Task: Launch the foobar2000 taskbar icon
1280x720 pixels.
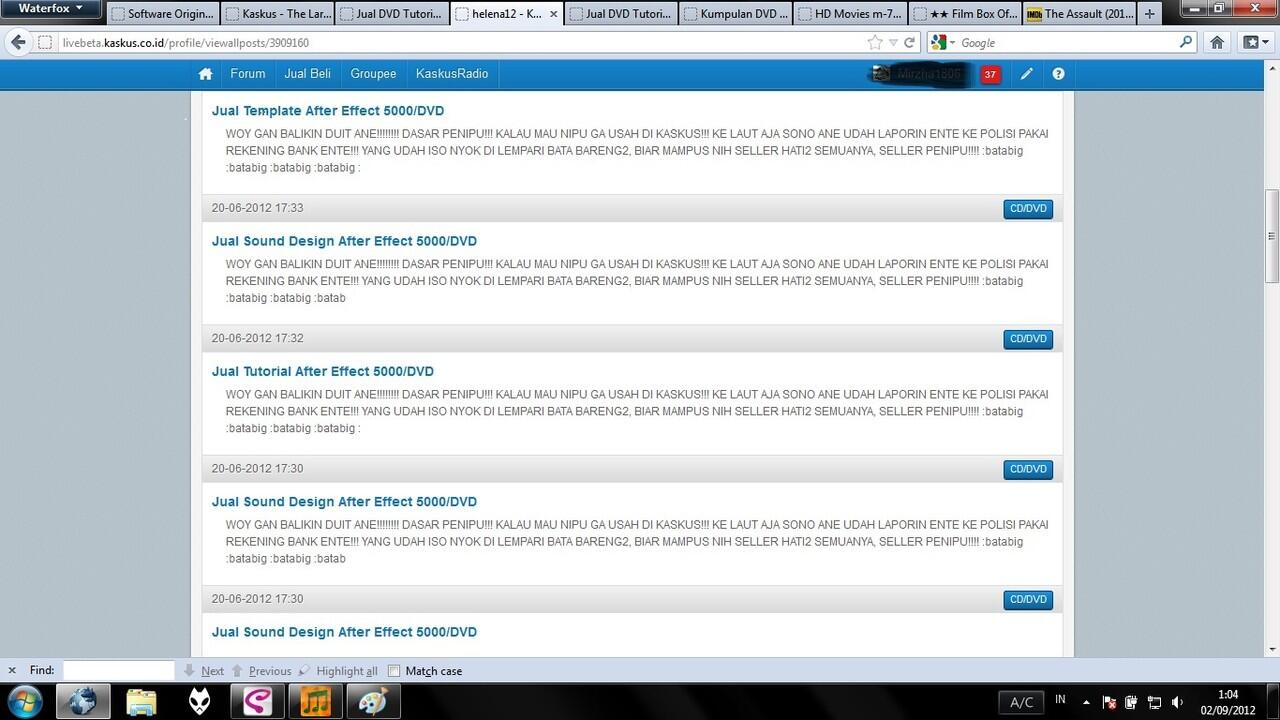Action: point(199,702)
